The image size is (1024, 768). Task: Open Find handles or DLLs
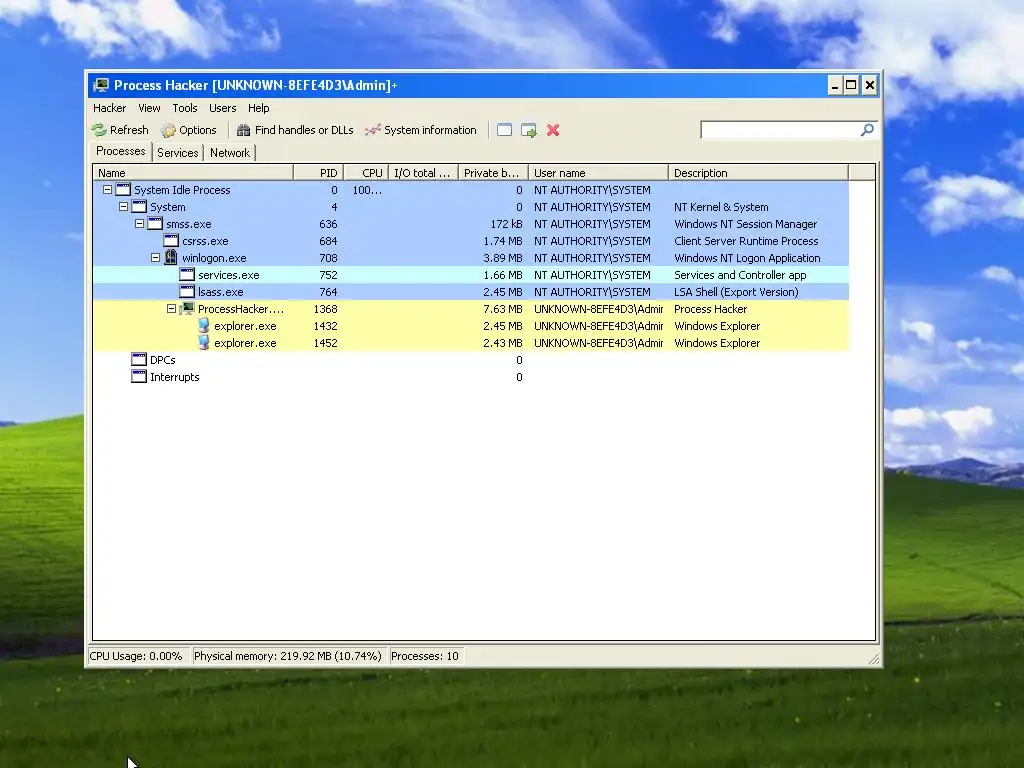point(295,130)
